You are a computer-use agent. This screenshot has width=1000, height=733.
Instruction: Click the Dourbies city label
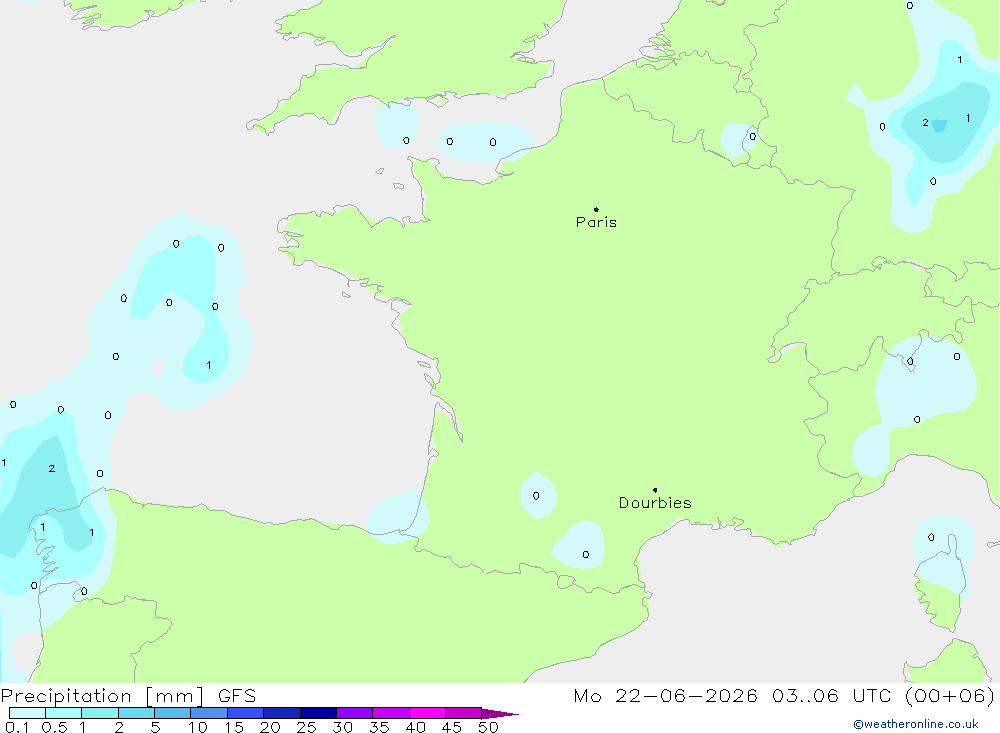[655, 503]
